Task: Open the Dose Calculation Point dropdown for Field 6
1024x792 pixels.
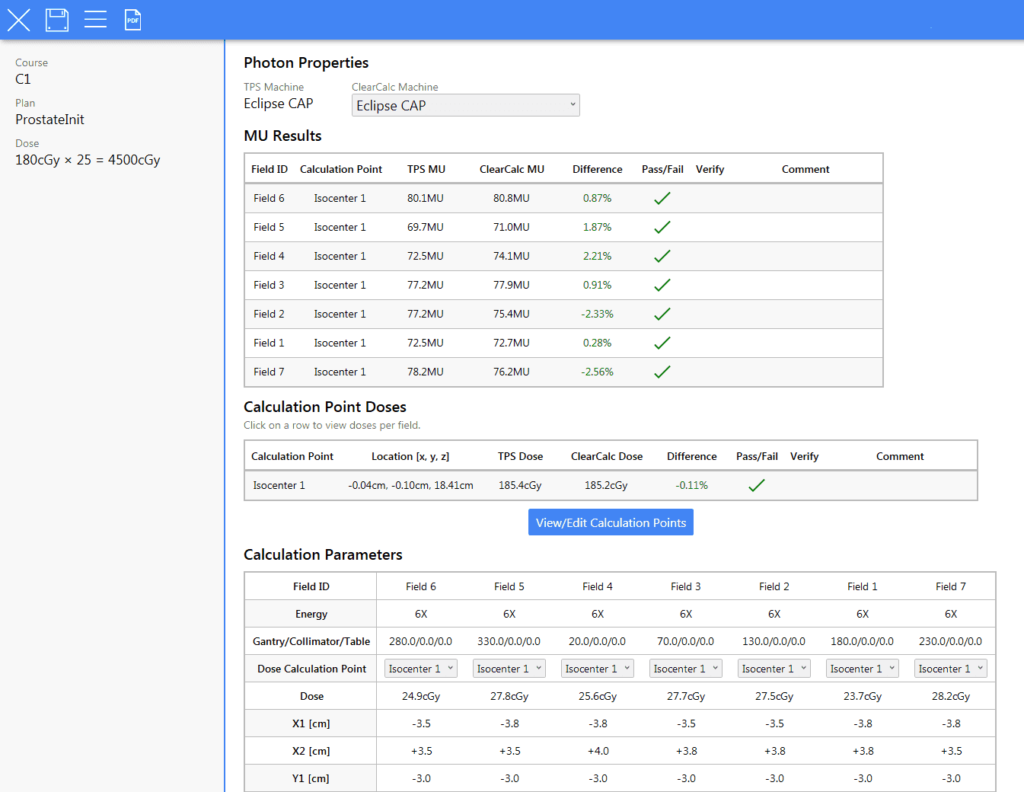Action: (420, 668)
